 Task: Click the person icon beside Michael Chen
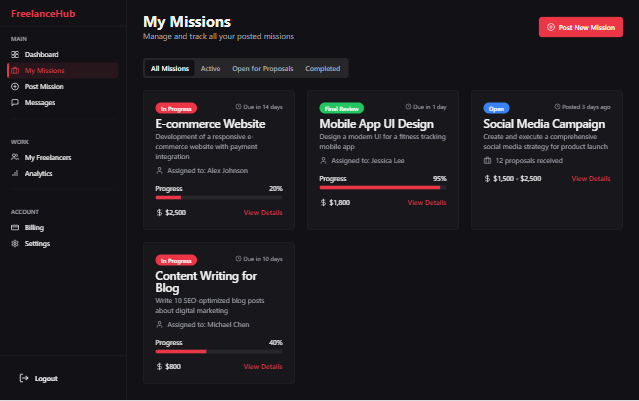click(x=159, y=324)
